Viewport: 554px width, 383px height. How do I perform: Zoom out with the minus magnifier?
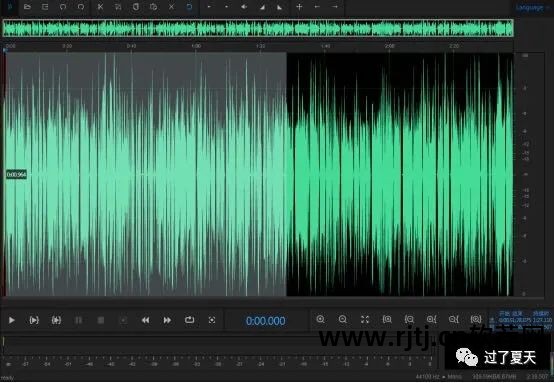click(x=343, y=319)
